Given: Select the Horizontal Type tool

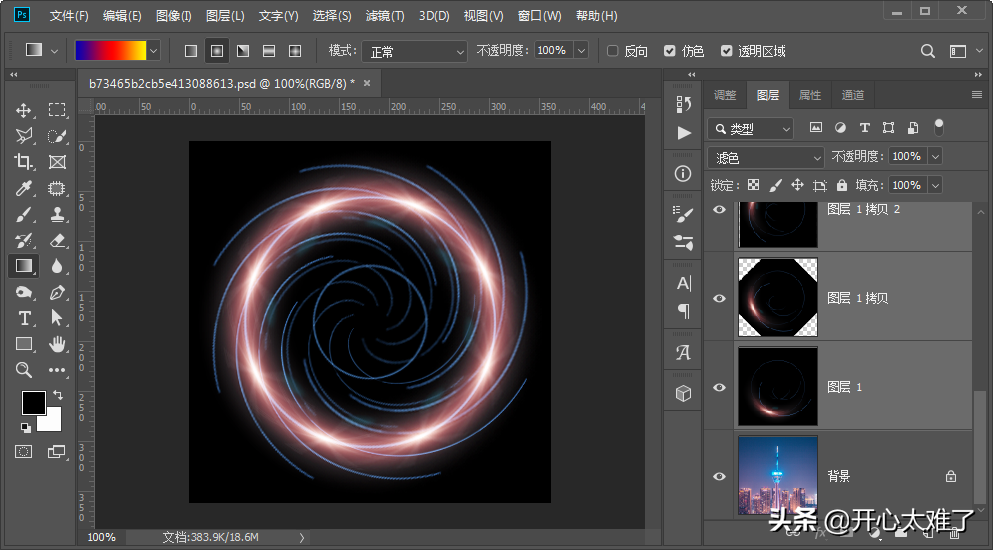Looking at the screenshot, I should point(23,318).
